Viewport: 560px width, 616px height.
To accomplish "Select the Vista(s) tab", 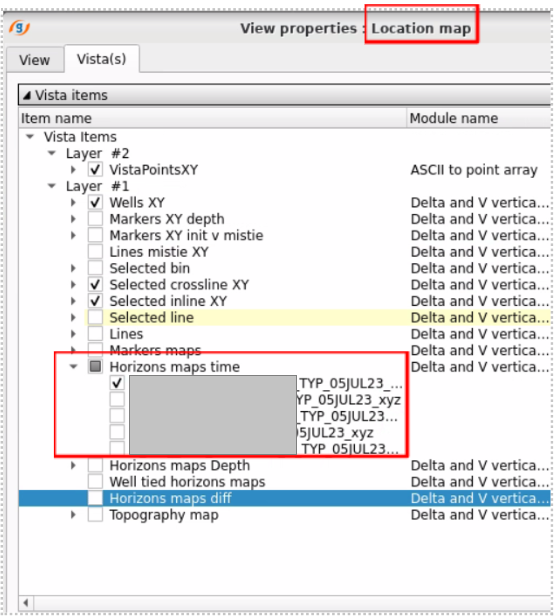I will 101,59.
